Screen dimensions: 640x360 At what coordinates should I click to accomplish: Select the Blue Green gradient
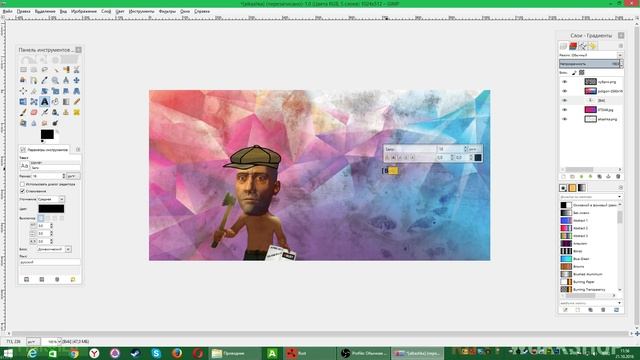(x=590, y=259)
